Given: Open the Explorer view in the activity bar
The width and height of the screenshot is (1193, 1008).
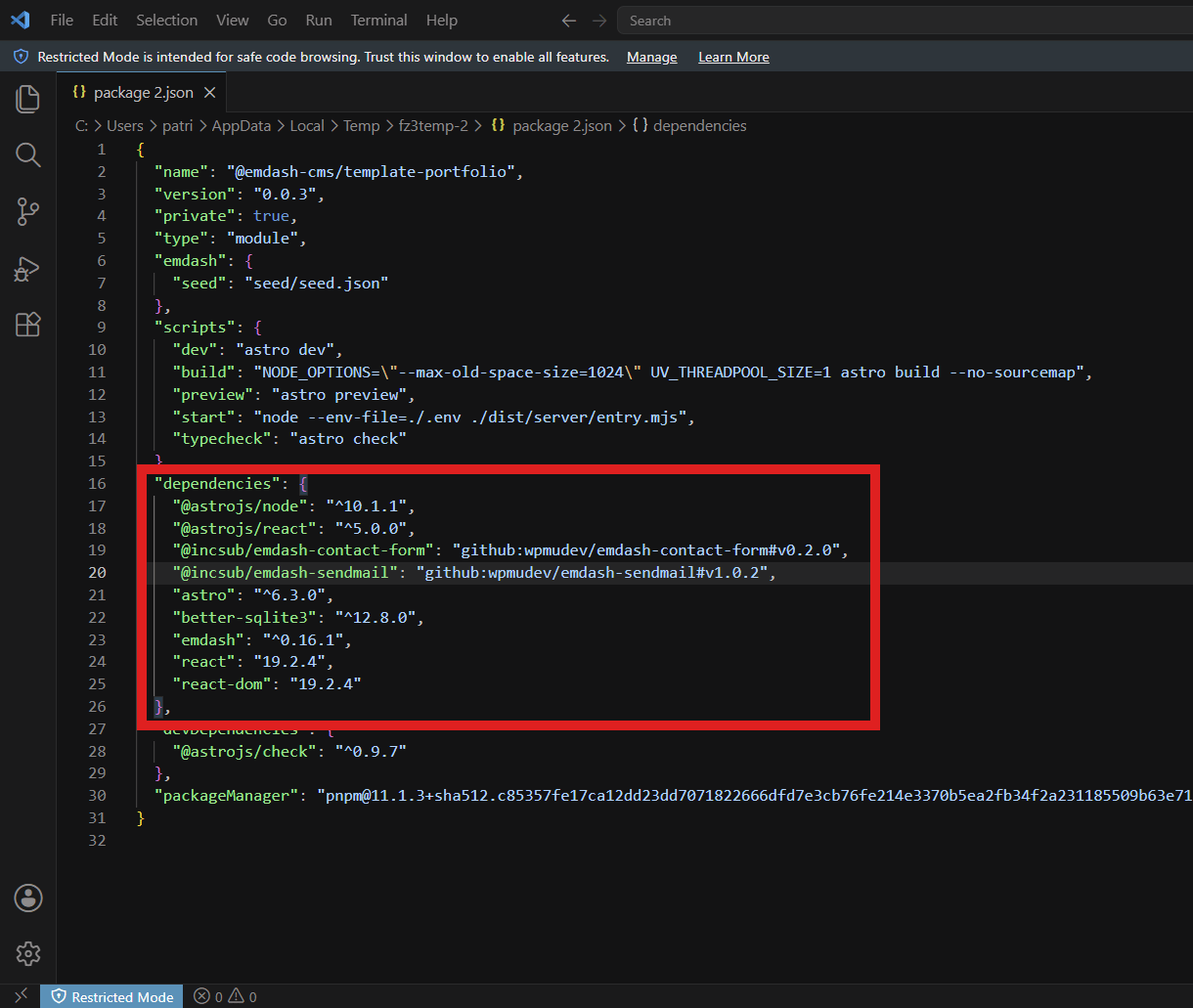Looking at the screenshot, I should (x=28, y=99).
